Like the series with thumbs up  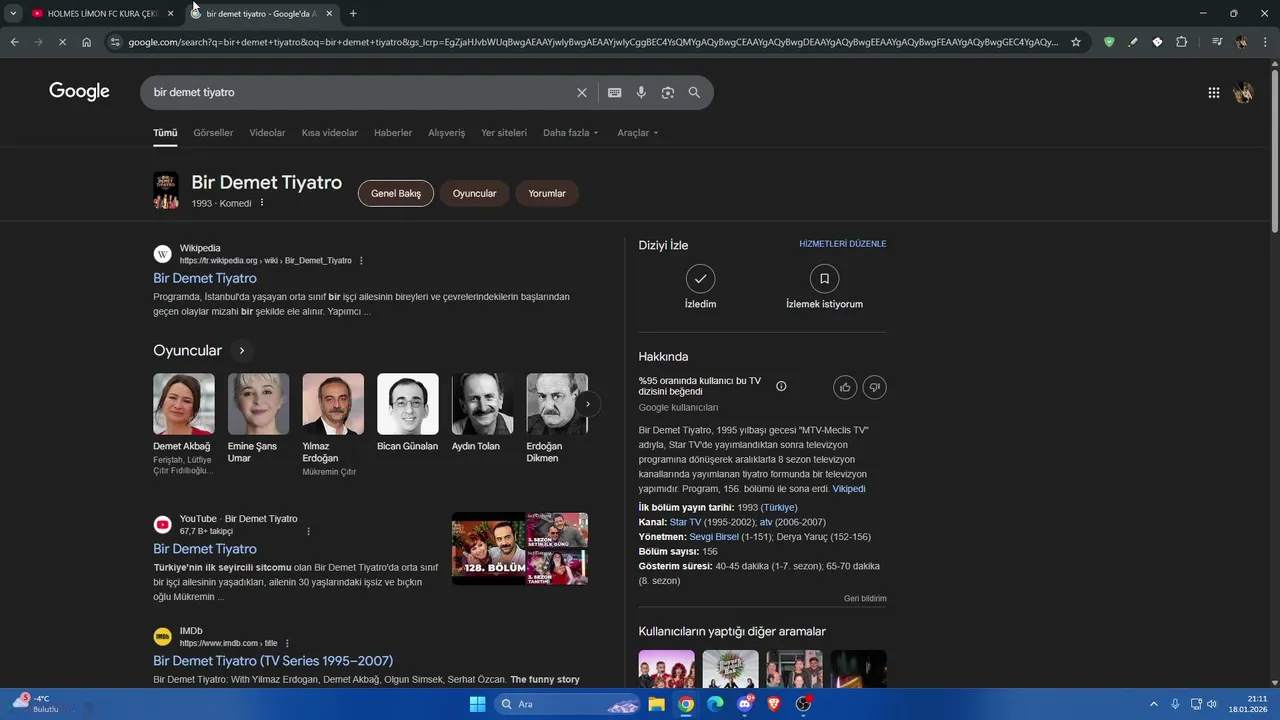pos(845,387)
